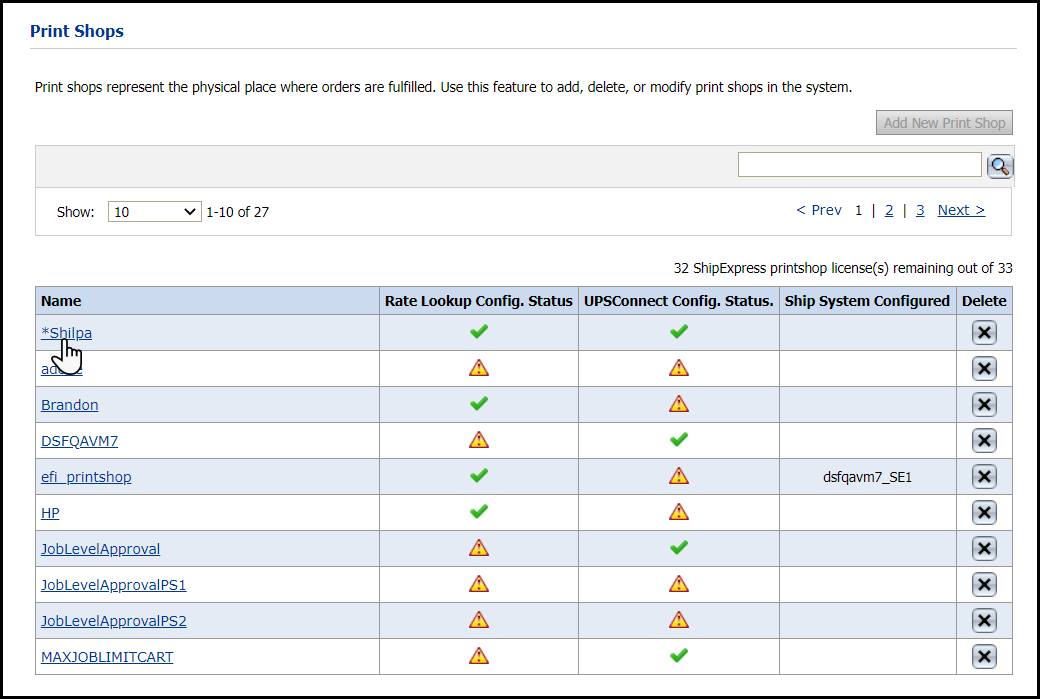Click Brandon's UPSConnect warning icon

(x=679, y=404)
